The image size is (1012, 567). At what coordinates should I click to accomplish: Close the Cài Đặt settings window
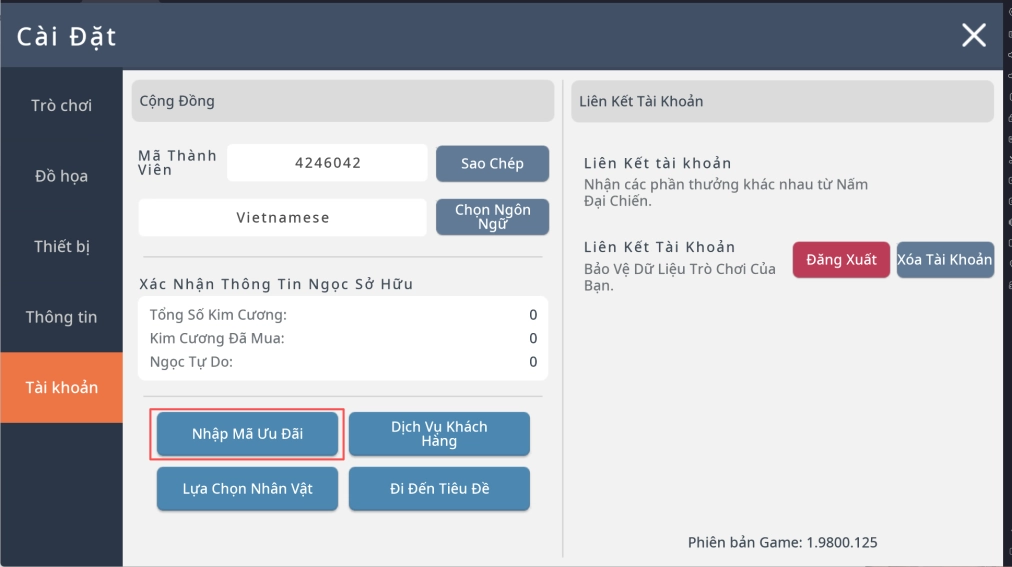(973, 35)
